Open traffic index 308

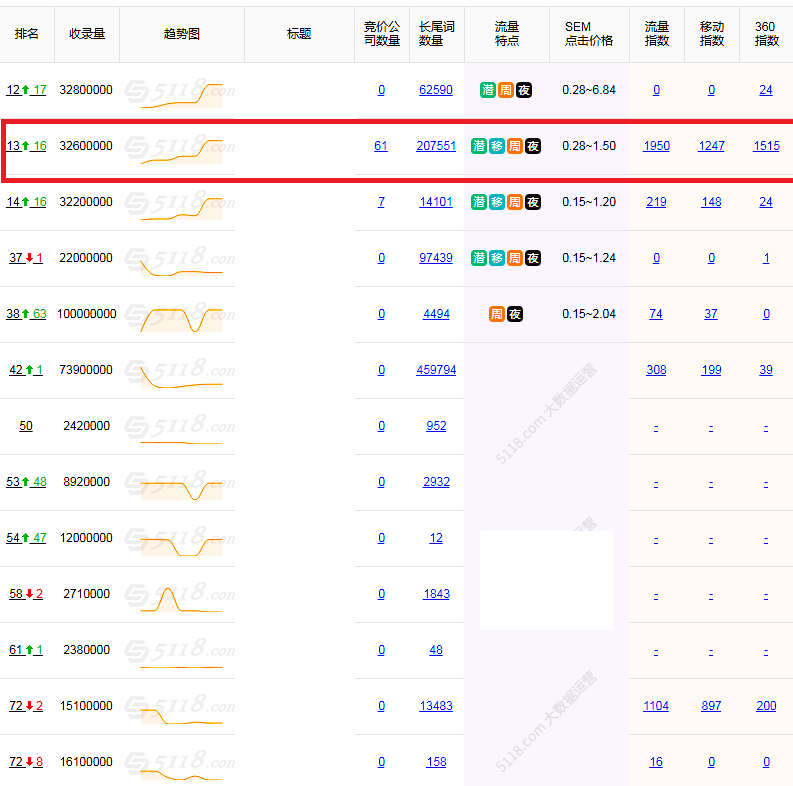(x=656, y=370)
